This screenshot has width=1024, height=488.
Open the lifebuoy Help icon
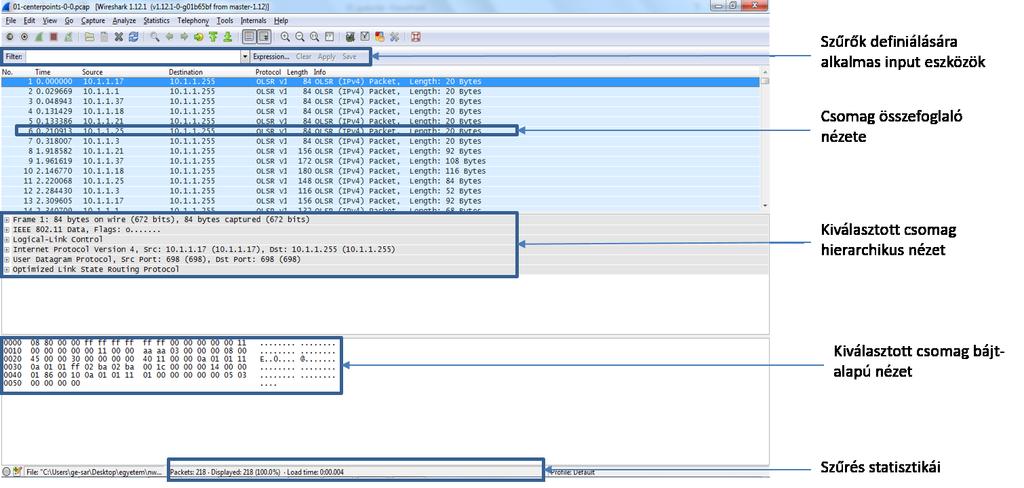click(415, 37)
